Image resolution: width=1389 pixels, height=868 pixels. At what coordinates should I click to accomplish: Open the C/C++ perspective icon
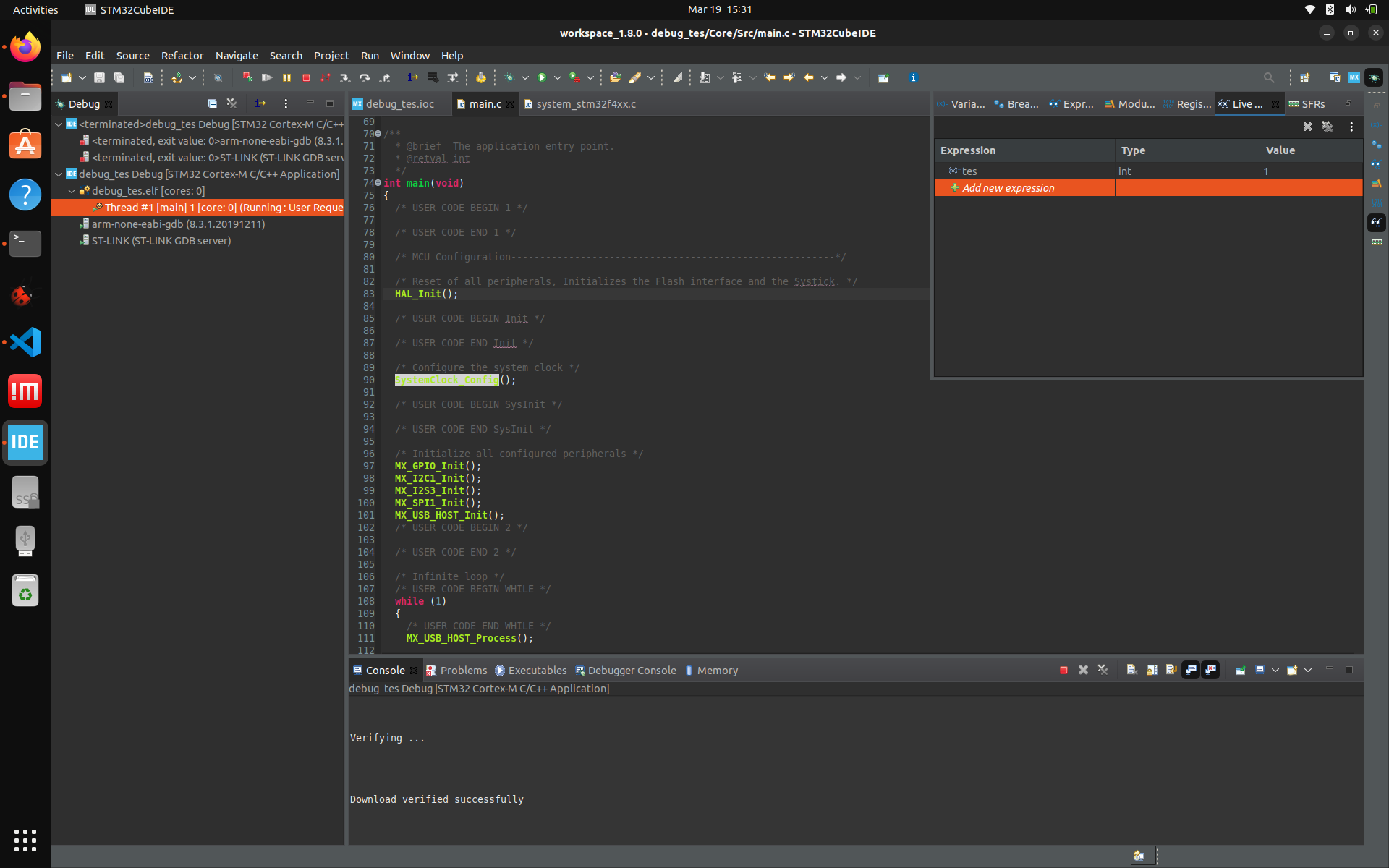pos(1335,77)
